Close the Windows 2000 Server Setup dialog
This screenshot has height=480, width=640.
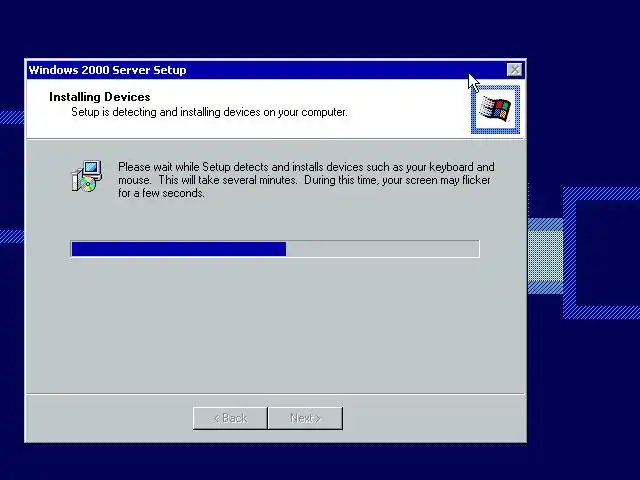pyautogui.click(x=514, y=70)
